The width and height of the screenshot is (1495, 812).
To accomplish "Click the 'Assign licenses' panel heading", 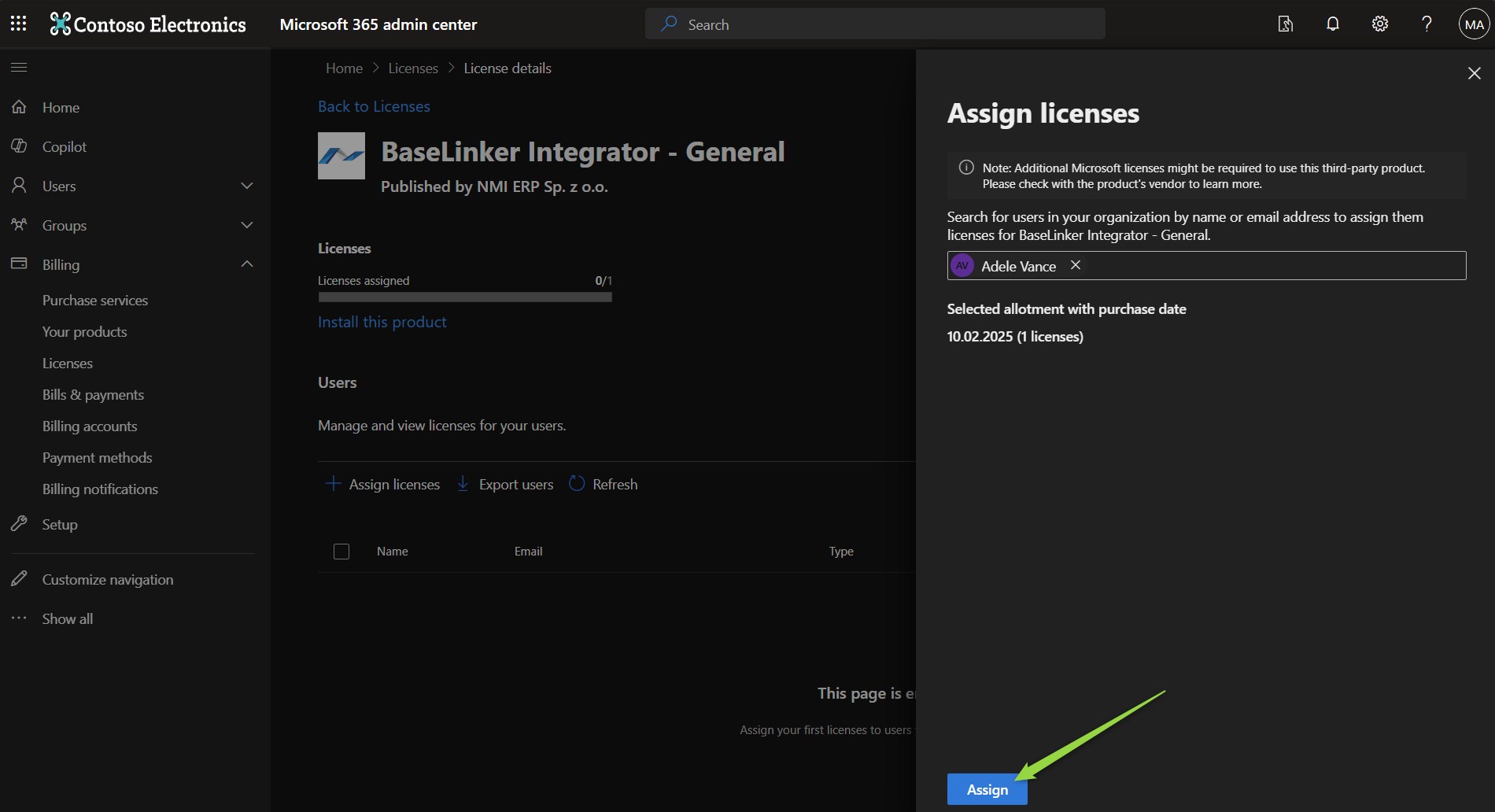I will click(1043, 113).
